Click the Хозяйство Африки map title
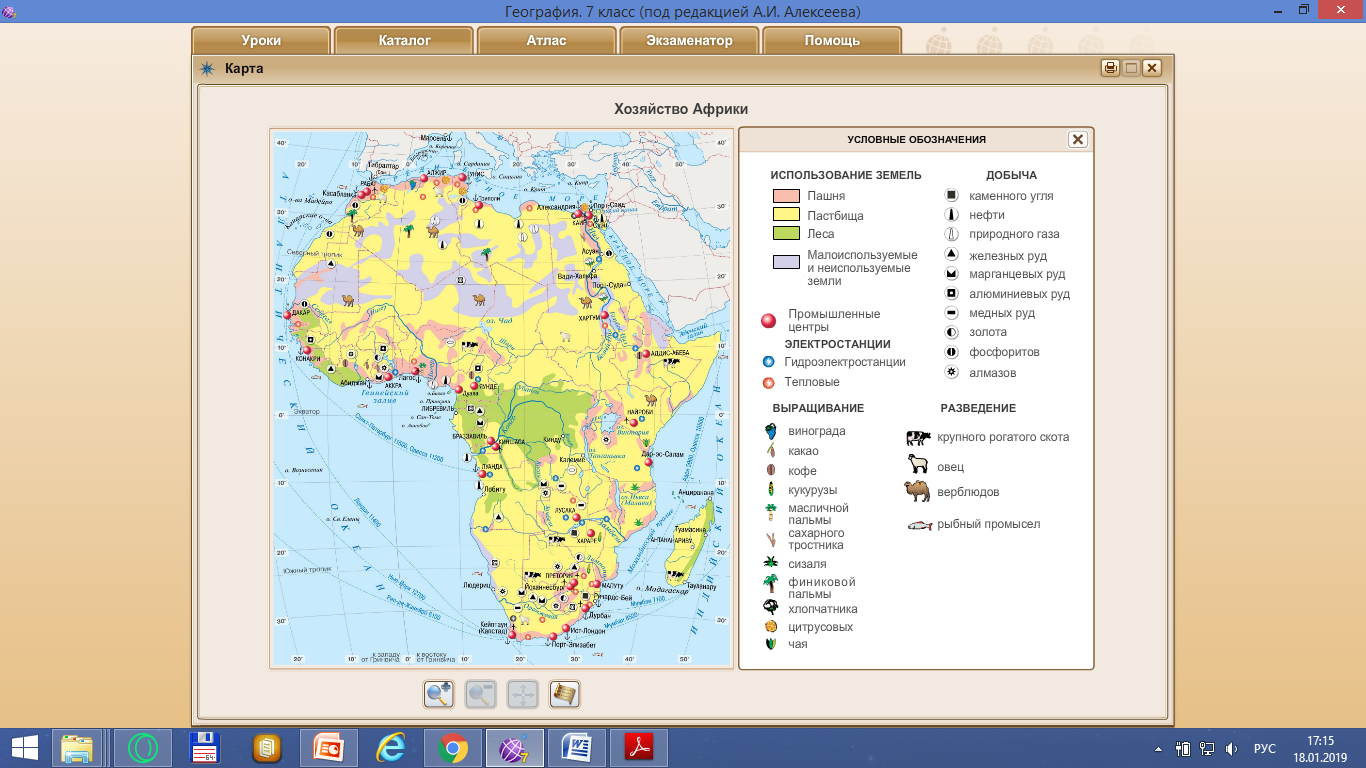Image resolution: width=1366 pixels, height=768 pixels. [x=681, y=109]
